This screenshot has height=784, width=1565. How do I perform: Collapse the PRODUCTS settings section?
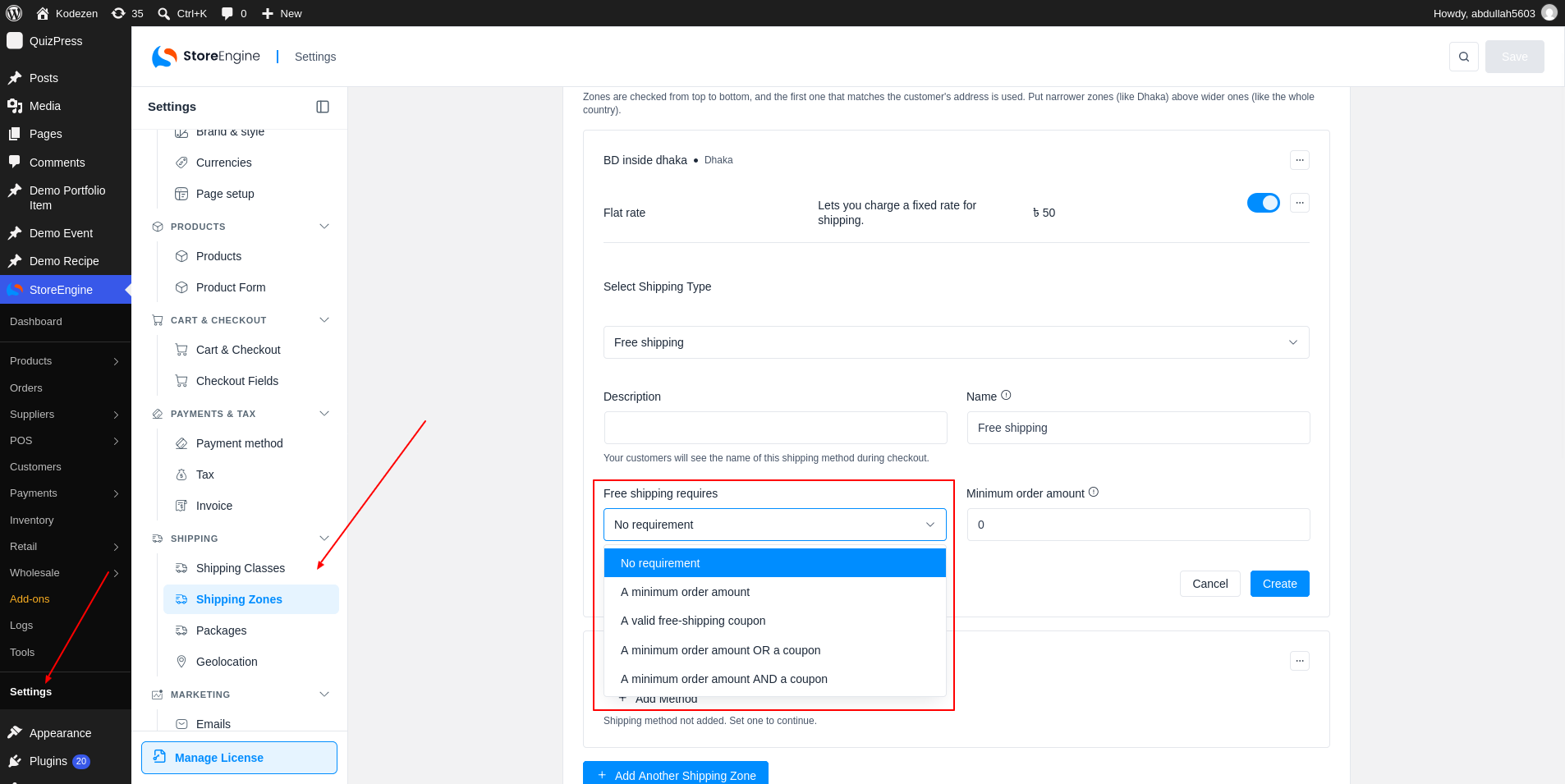click(x=324, y=227)
